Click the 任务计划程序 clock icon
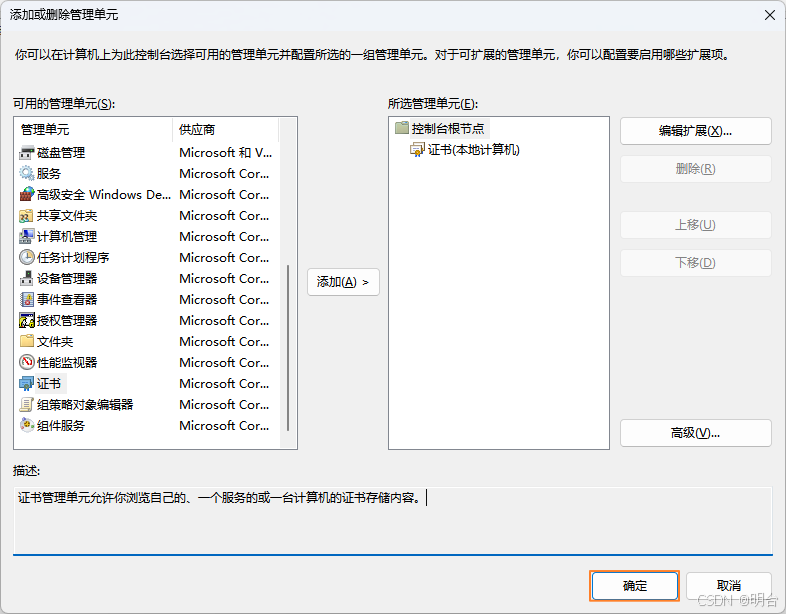786x614 pixels. (27, 258)
